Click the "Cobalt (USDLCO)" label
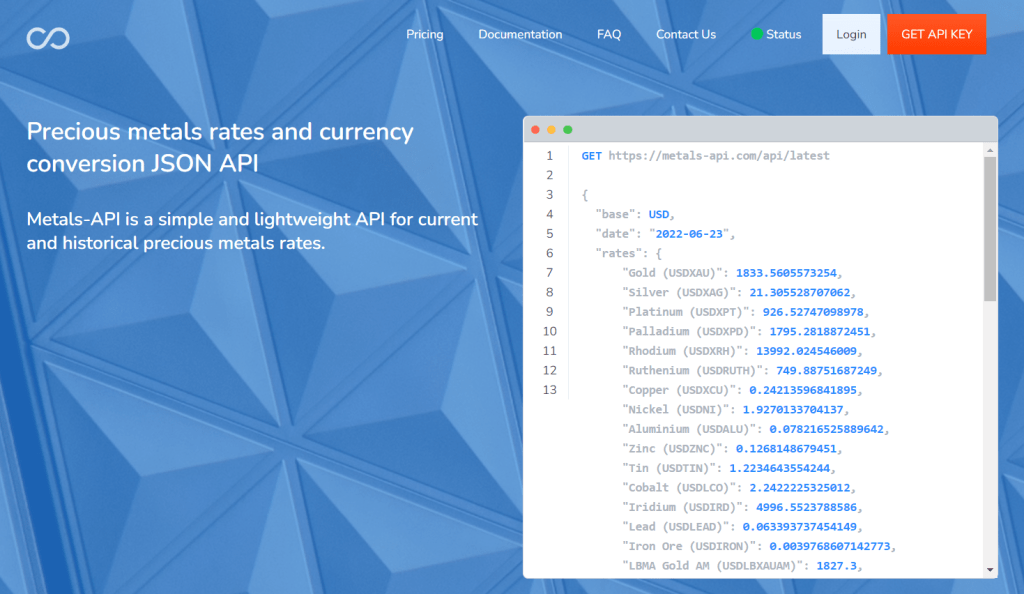 click(679, 488)
